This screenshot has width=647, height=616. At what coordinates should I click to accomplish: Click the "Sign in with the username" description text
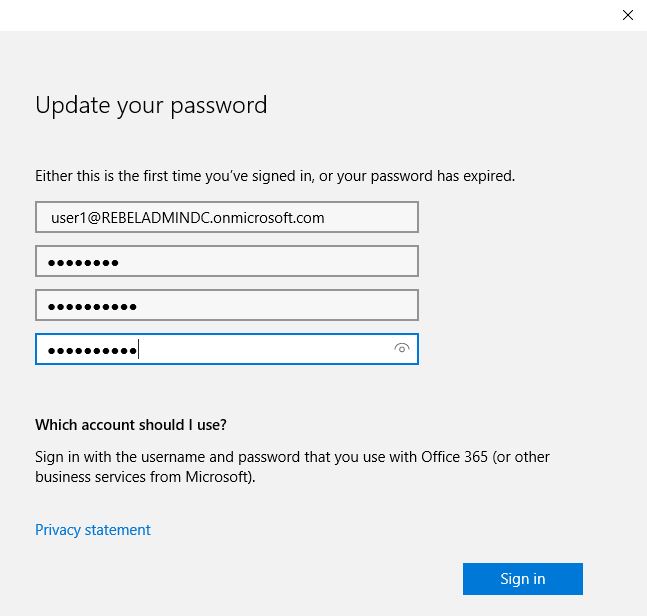tap(292, 457)
